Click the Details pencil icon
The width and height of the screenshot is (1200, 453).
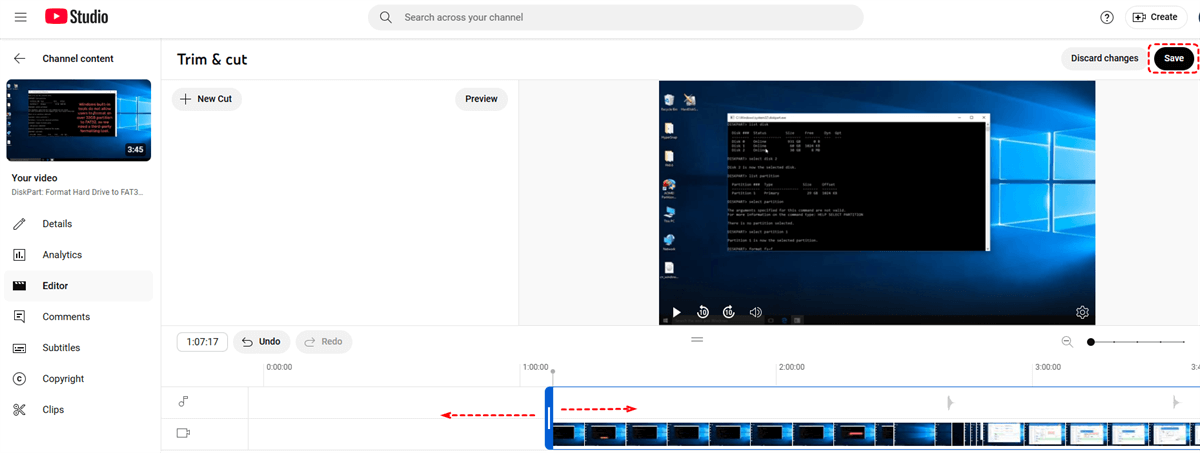click(x=19, y=224)
